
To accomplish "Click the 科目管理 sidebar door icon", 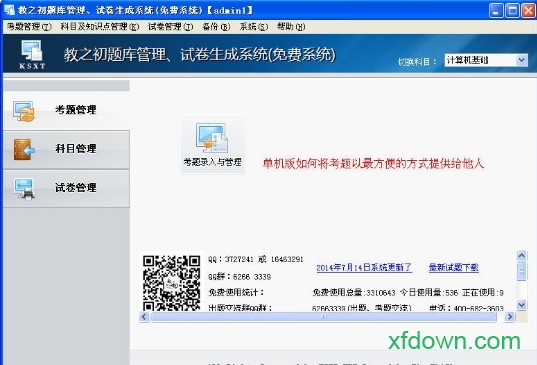I will (24, 149).
